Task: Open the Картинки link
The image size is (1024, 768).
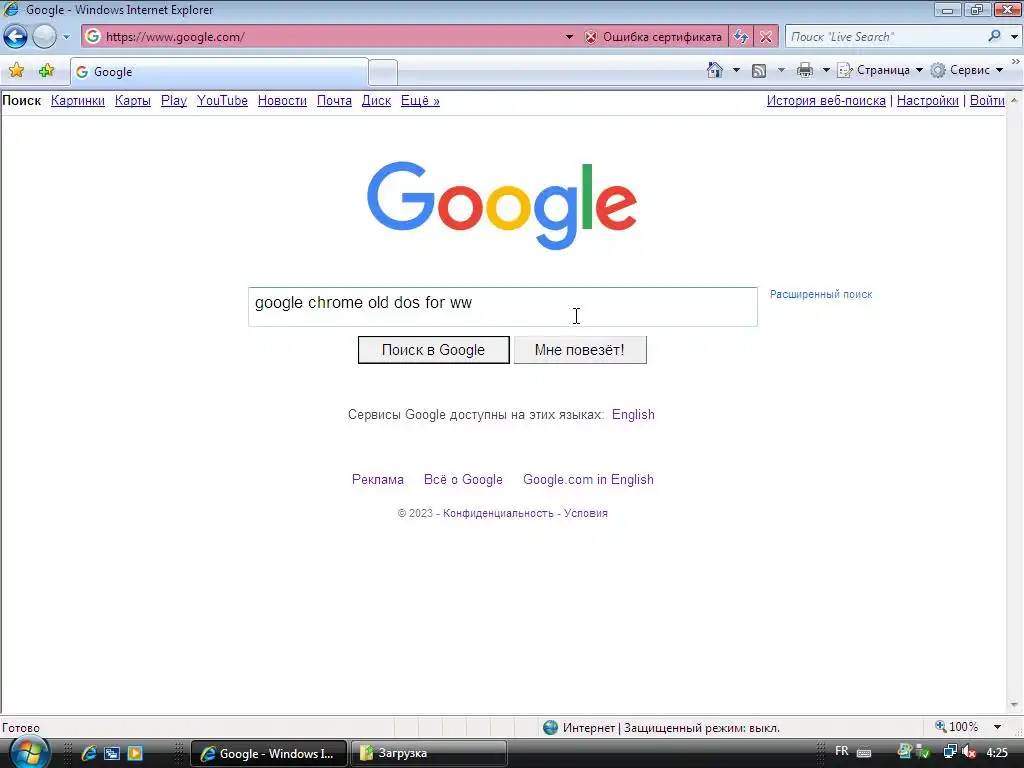Action: (x=78, y=101)
